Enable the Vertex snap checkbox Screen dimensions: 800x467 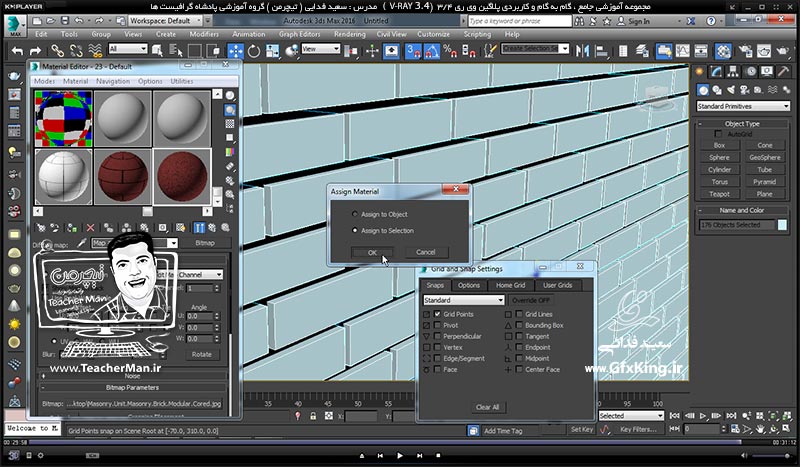437,347
